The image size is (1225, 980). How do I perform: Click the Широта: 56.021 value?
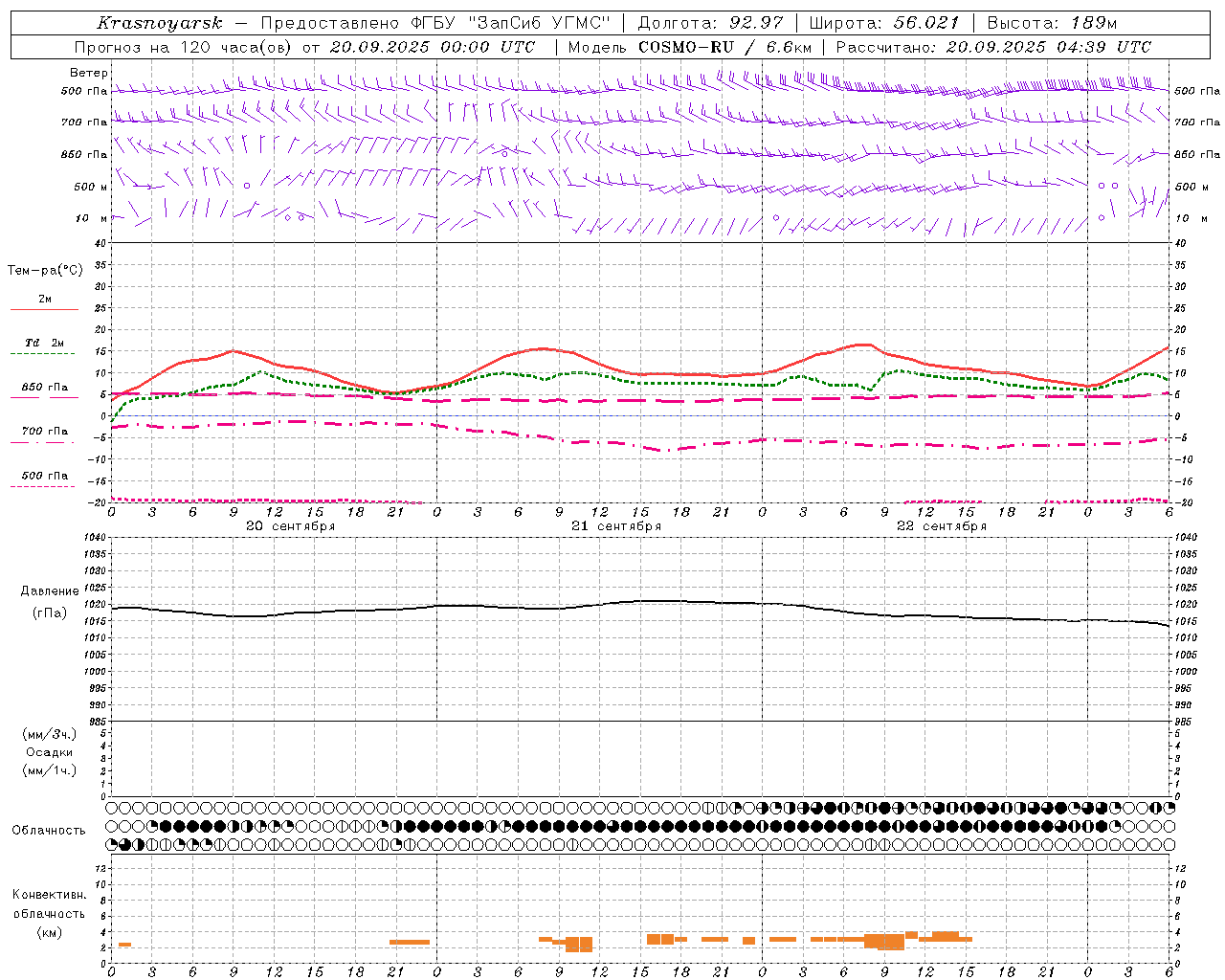pos(884,23)
